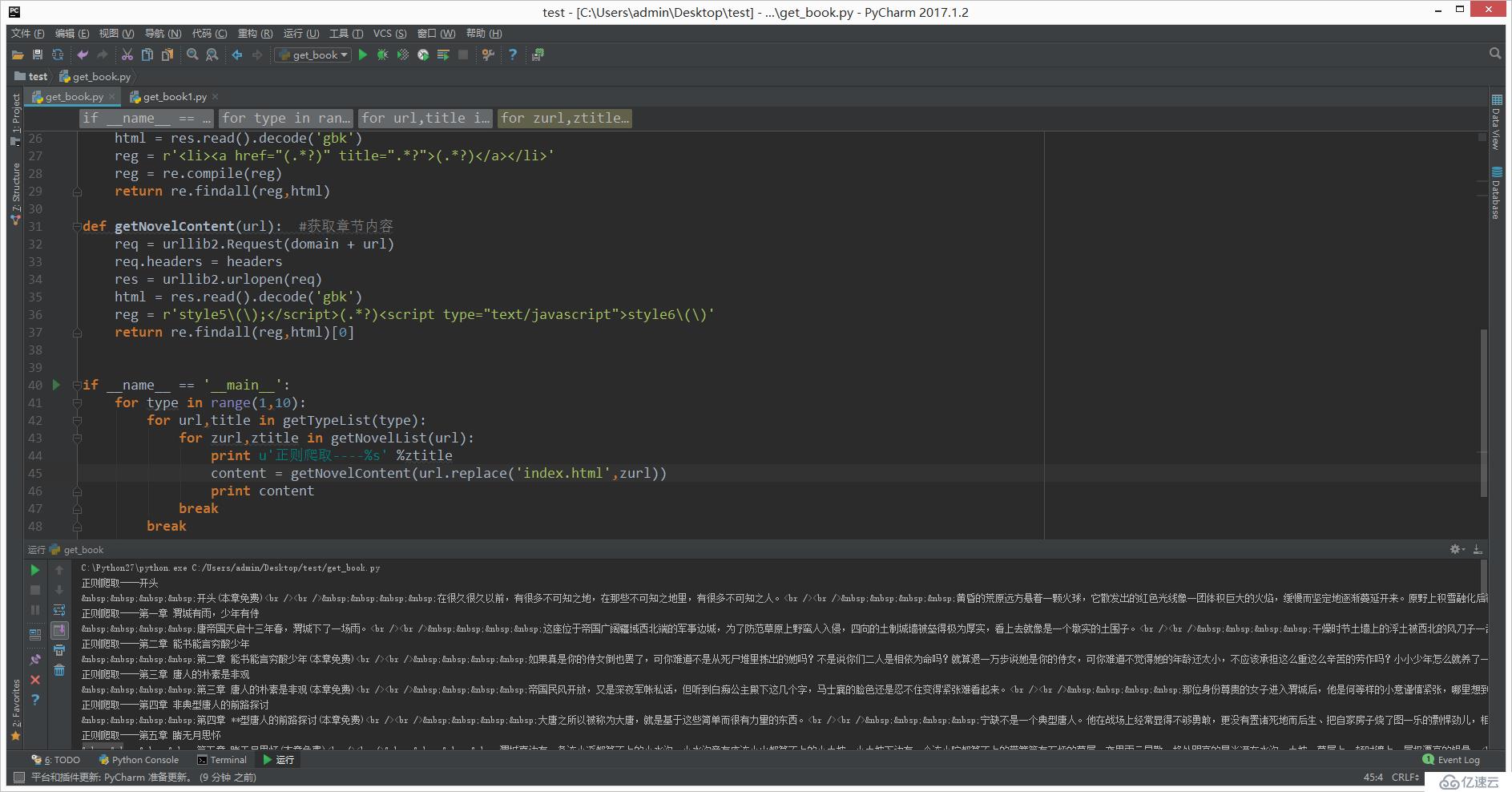Open the 视图 (V) menu
The width and height of the screenshot is (1512, 792).
117,33
